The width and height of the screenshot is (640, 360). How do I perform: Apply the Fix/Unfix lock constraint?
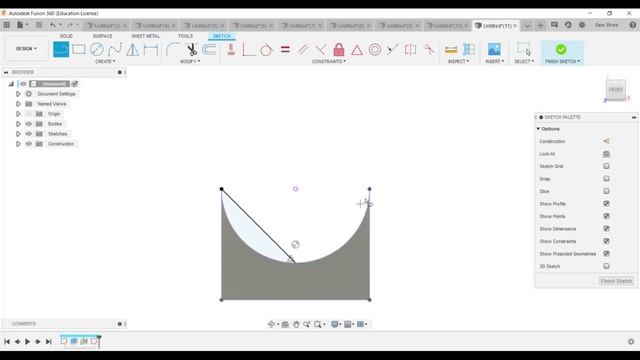pos(339,49)
